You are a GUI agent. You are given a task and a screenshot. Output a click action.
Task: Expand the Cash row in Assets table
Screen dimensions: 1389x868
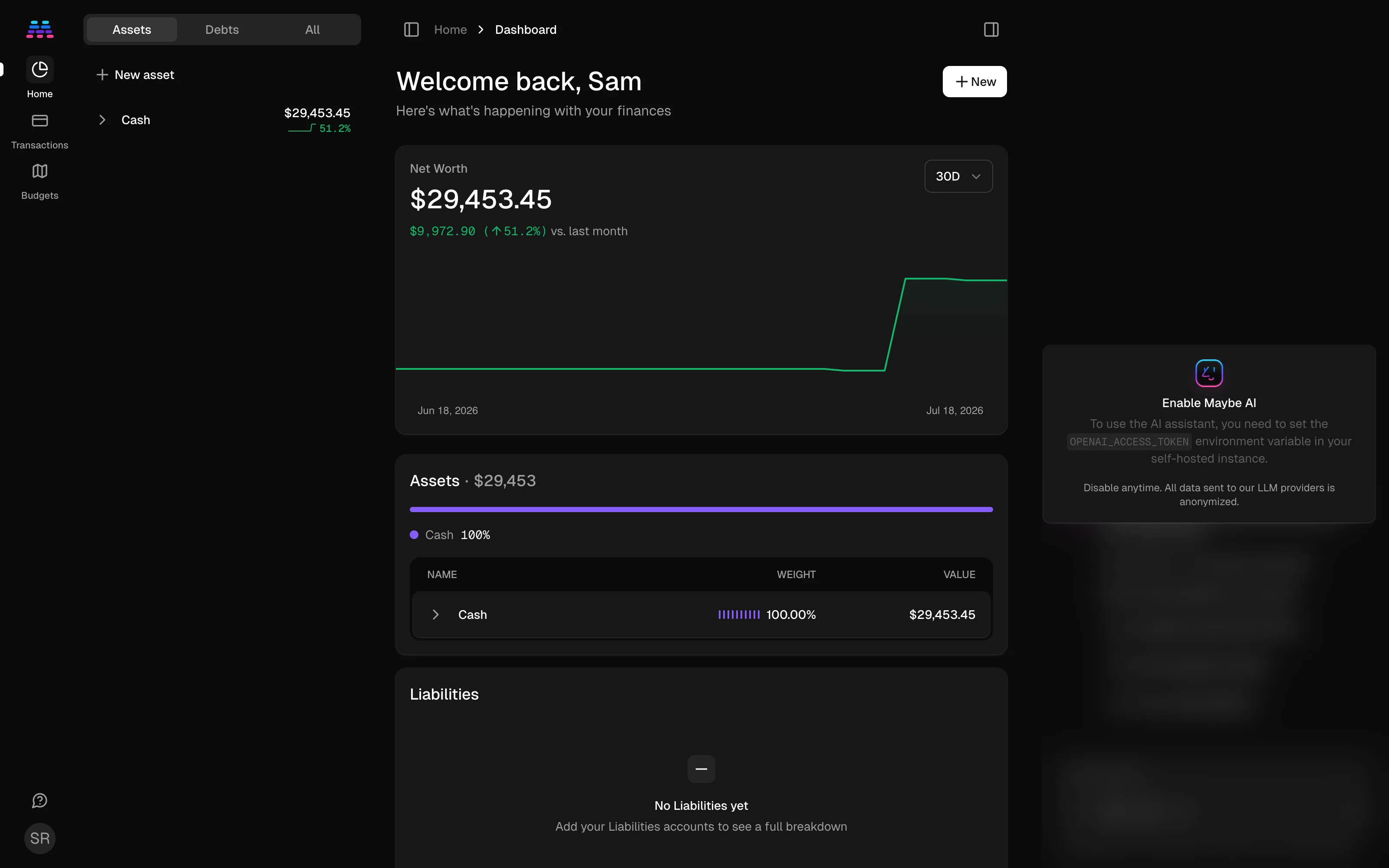coord(436,615)
